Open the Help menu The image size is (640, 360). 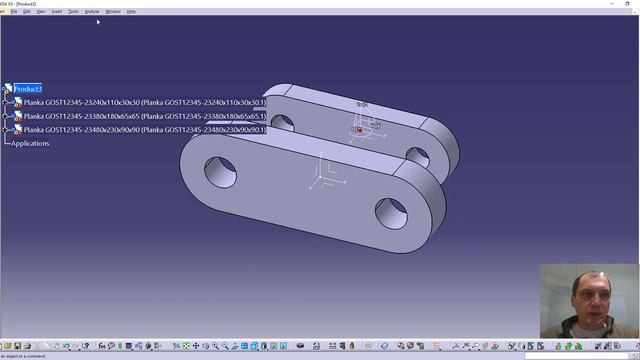tap(131, 11)
